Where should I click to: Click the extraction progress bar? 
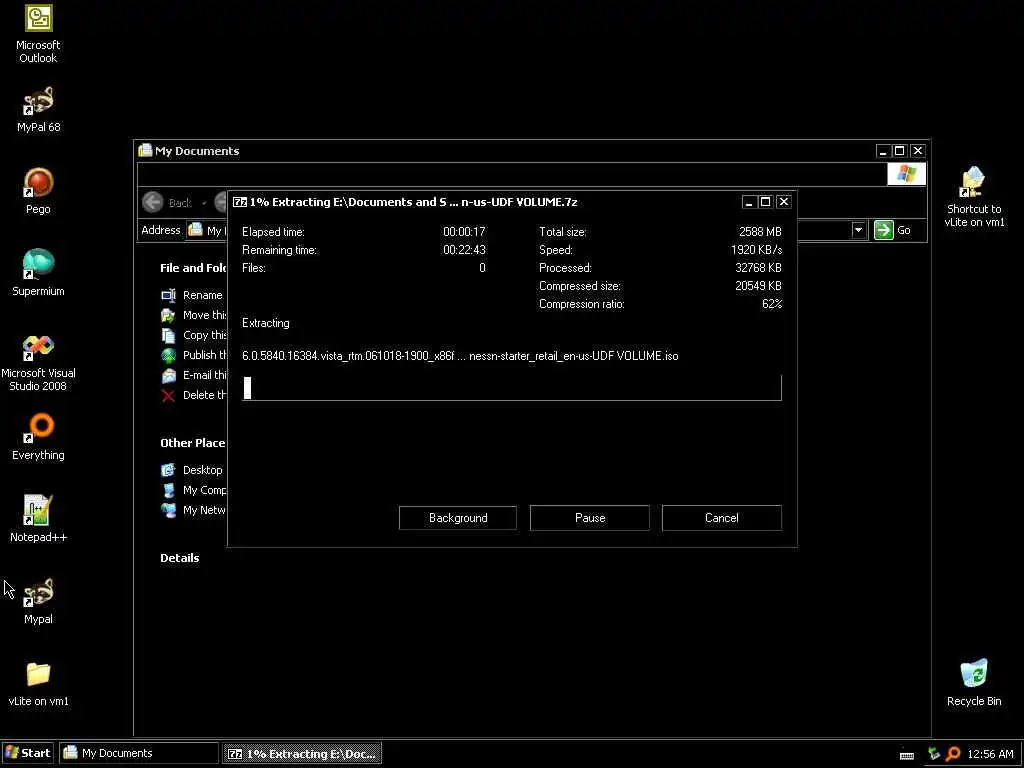pyautogui.click(x=511, y=387)
